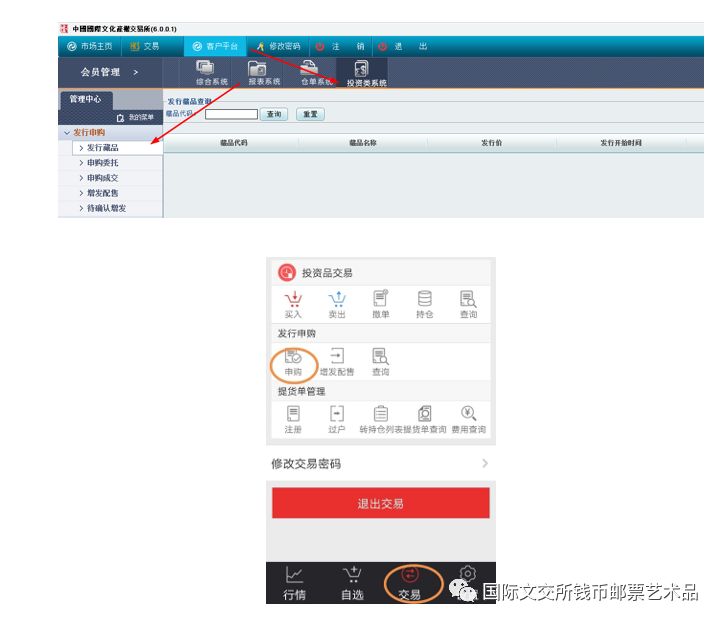722x624 pixels.
Task: Tap the 提货单查询 icon
Action: coord(425,419)
